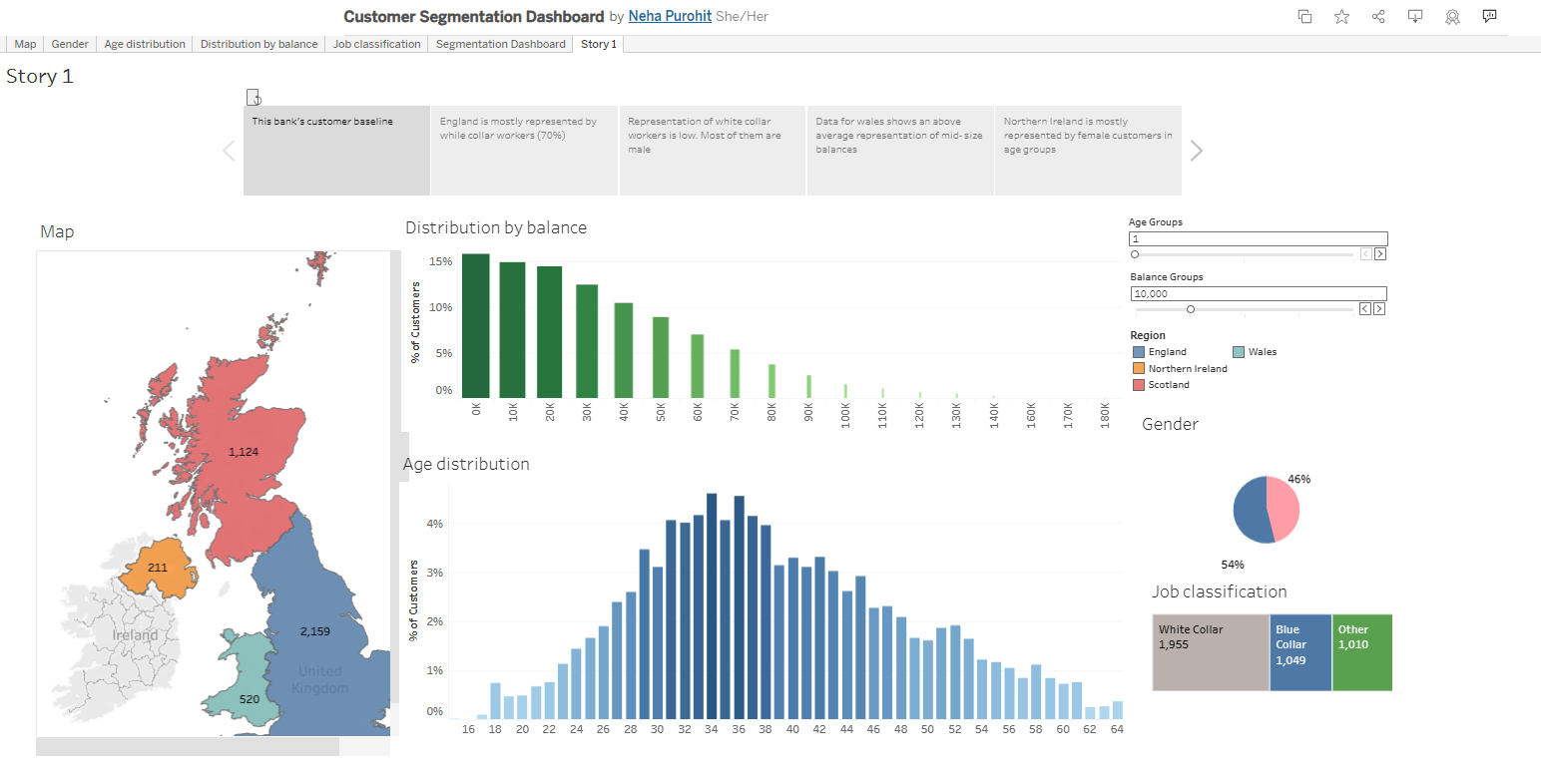Click the 'Age distribution' chart title
1541x784 pixels.
[x=466, y=464]
